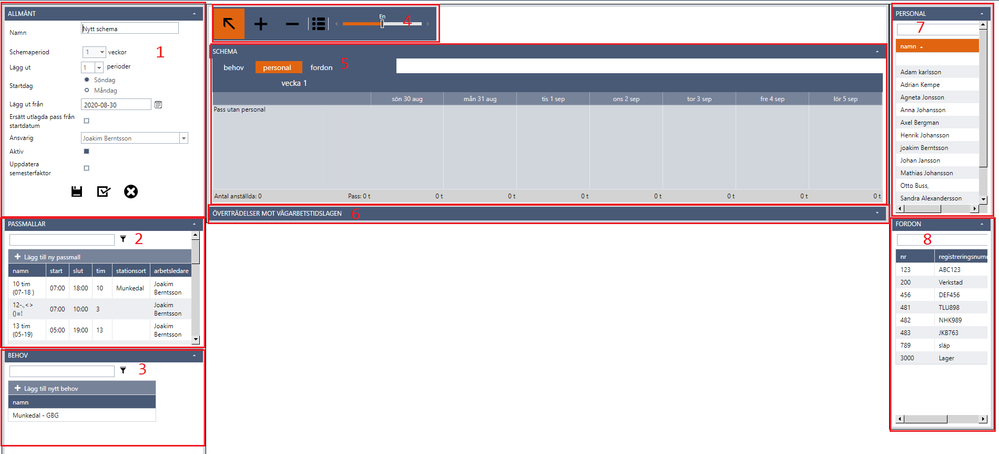Click the filter icon in Behov

click(123, 370)
